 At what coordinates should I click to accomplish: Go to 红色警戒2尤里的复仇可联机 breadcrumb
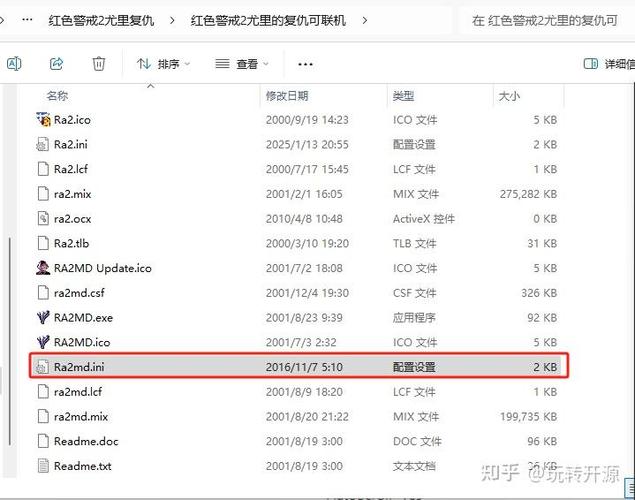[268, 20]
